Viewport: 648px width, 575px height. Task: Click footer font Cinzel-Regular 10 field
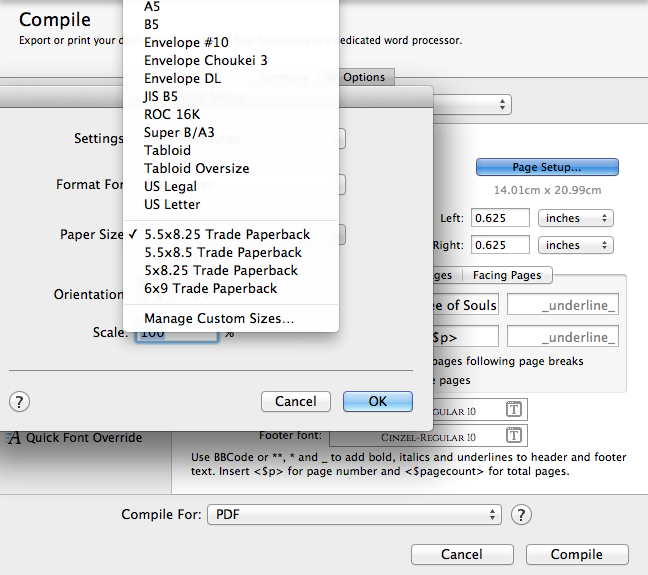pyautogui.click(x=428, y=437)
